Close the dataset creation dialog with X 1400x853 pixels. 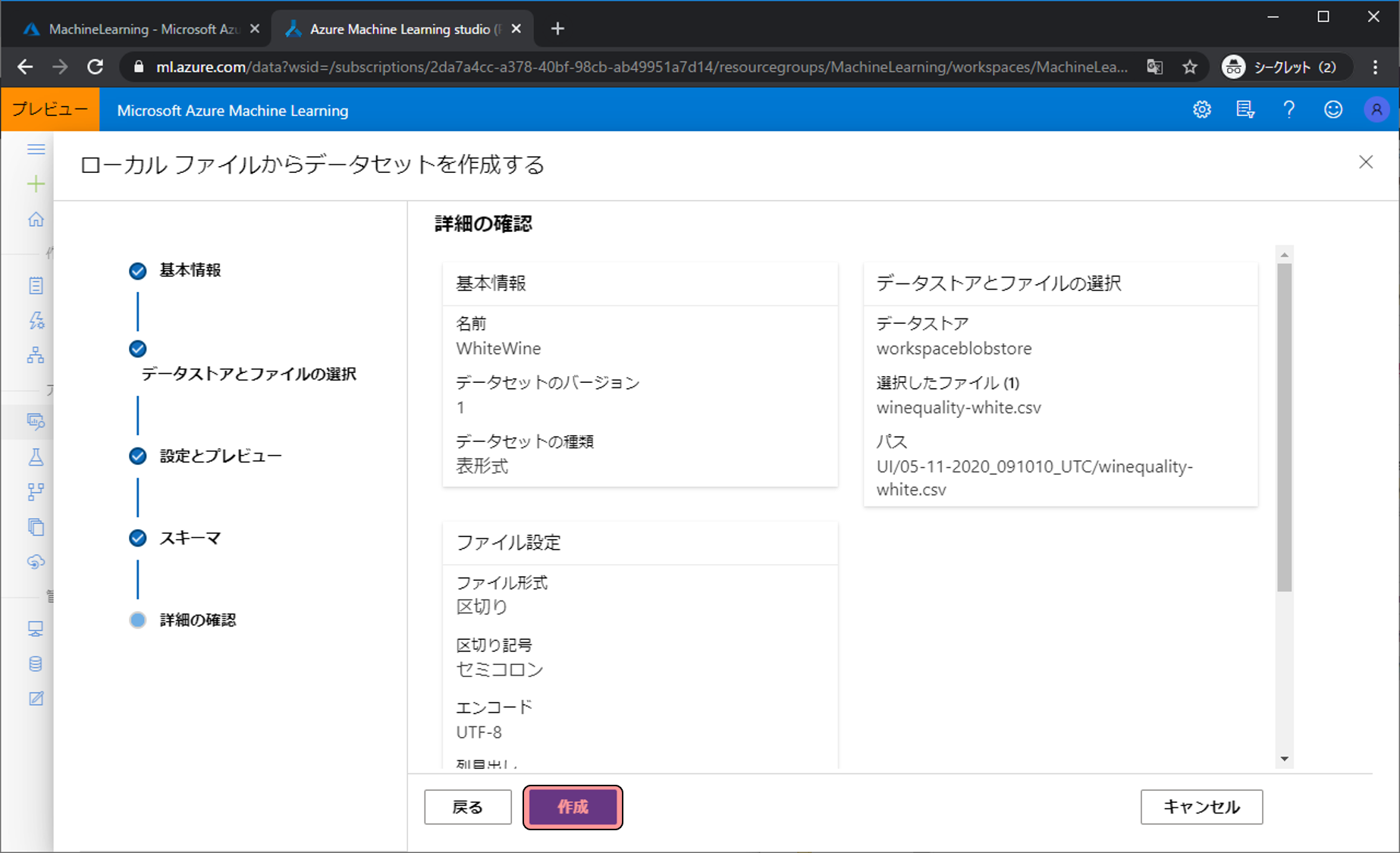1365,162
